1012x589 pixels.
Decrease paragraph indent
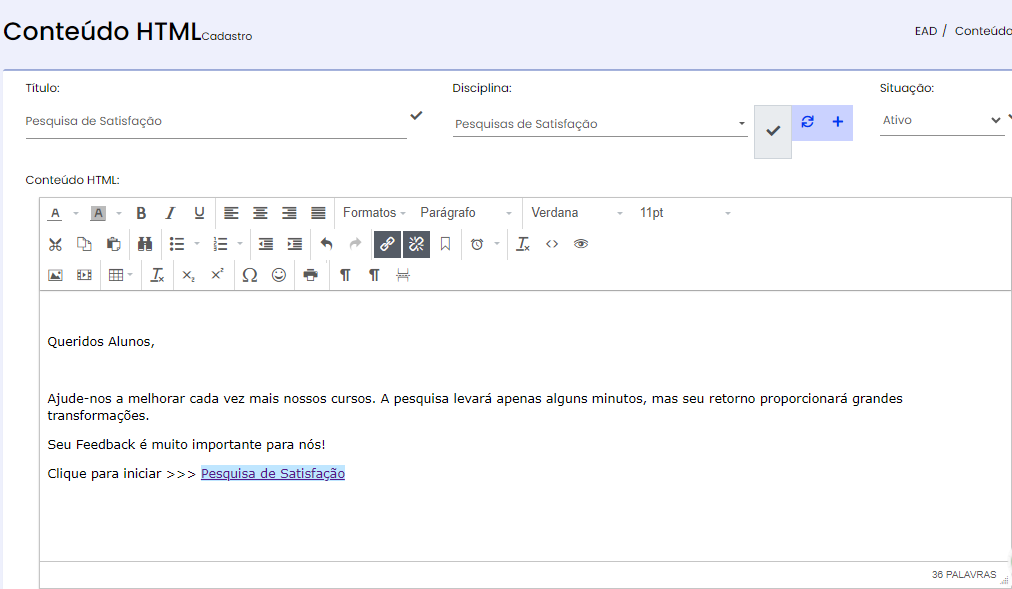265,244
